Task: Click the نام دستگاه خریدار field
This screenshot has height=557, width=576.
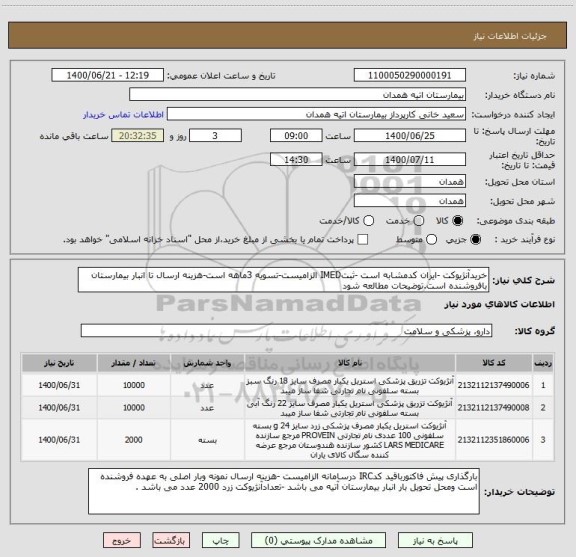Action: 298,95
